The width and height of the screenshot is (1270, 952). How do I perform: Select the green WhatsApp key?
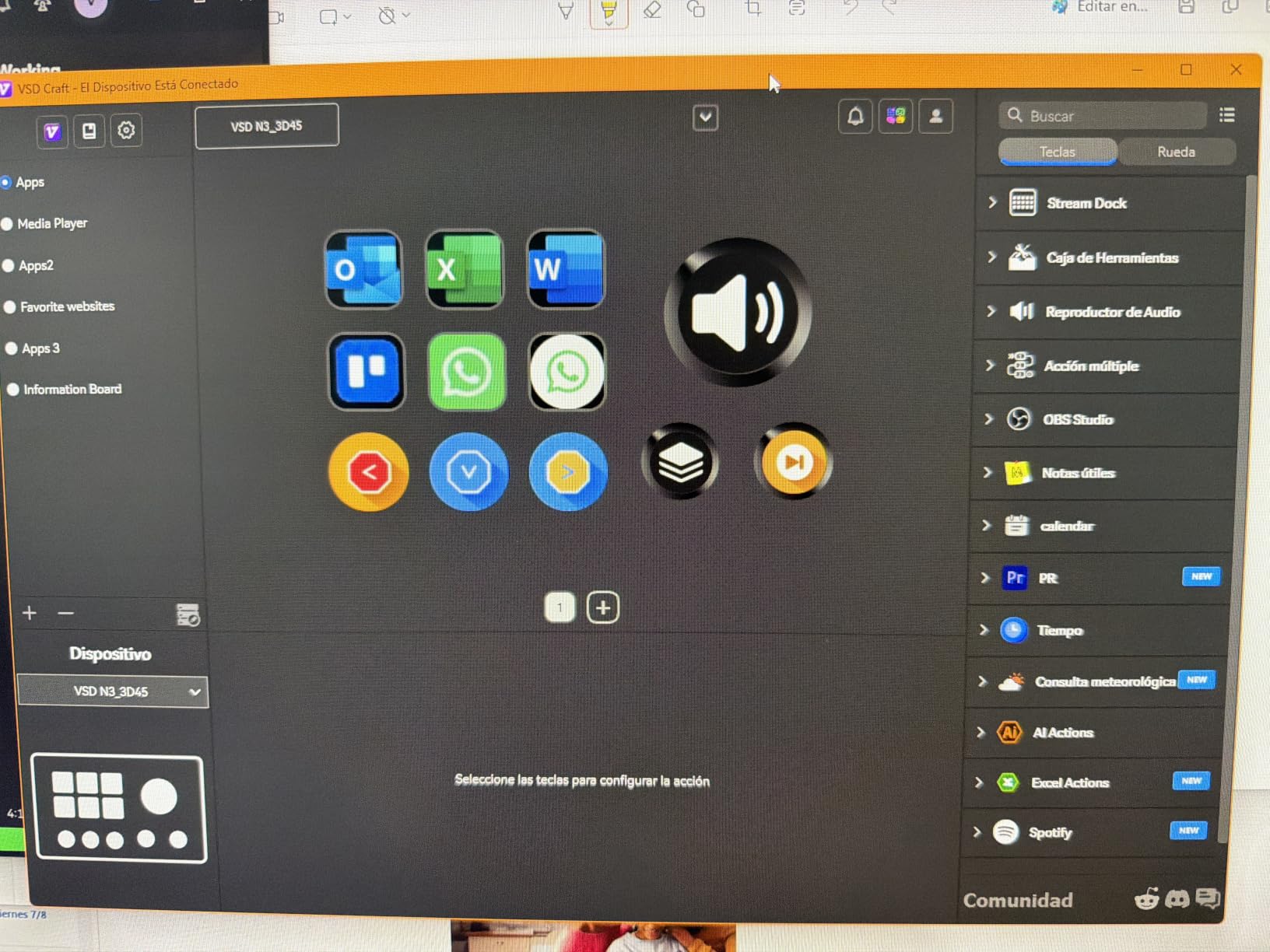[466, 371]
